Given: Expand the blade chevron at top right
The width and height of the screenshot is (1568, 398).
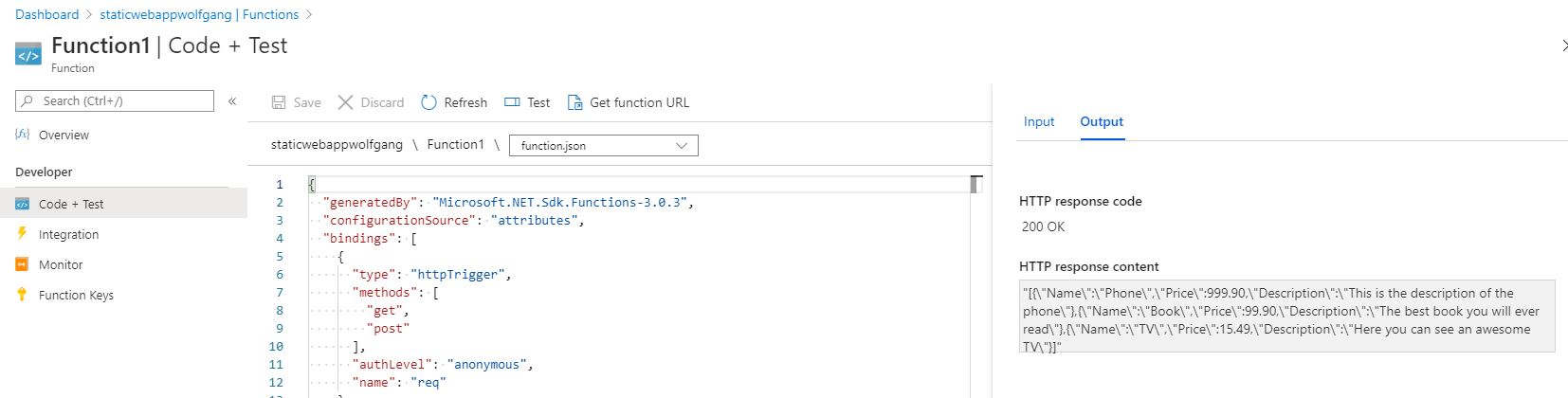Looking at the screenshot, I should point(1563,45).
